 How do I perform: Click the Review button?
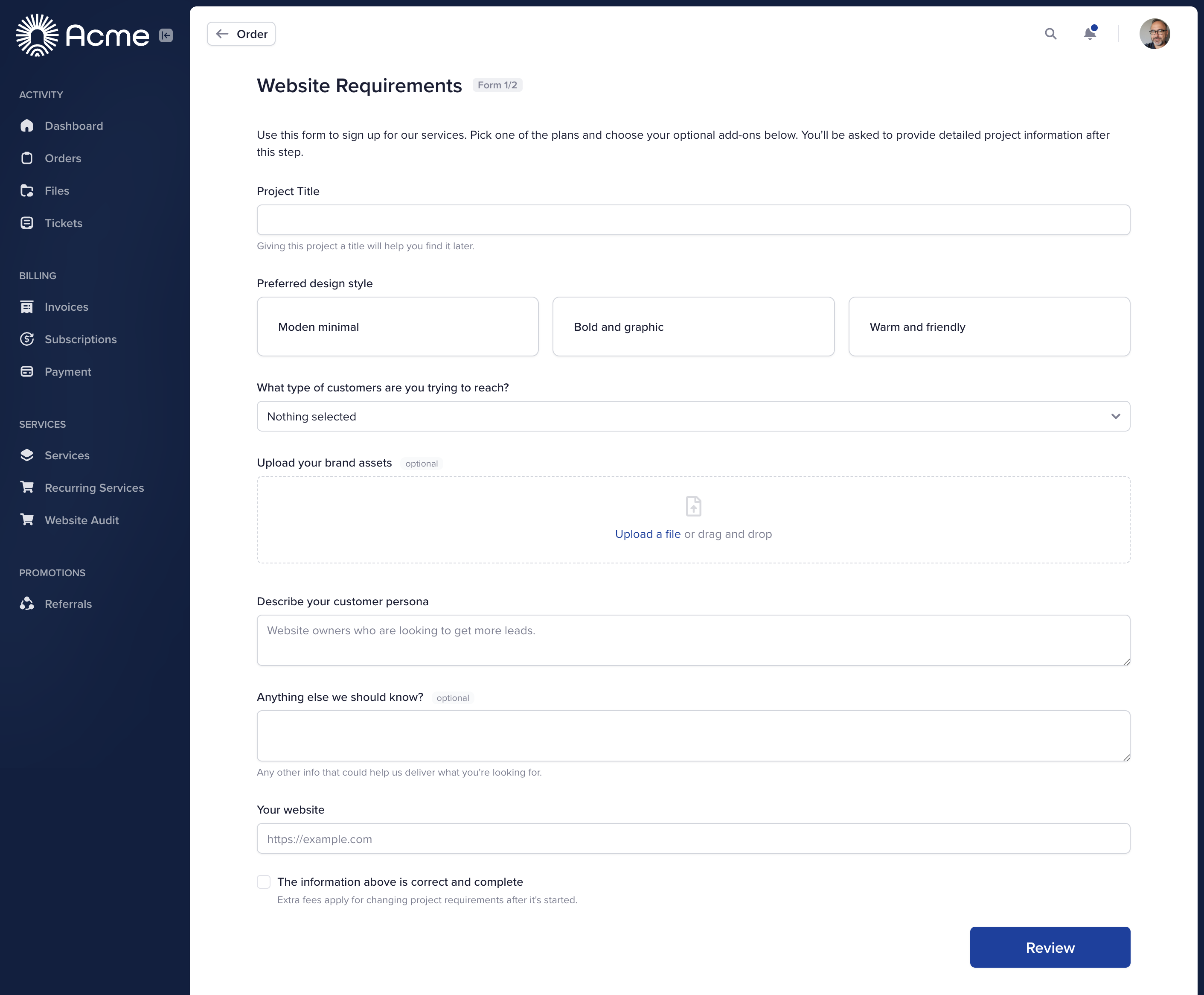pos(1050,948)
